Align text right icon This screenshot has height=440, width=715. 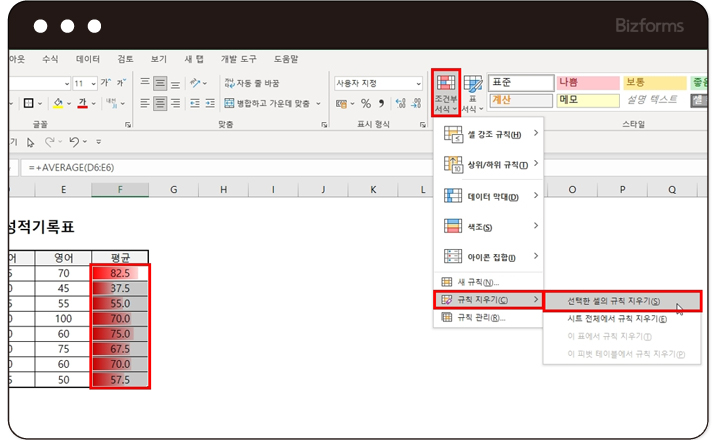pyautogui.click(x=176, y=104)
